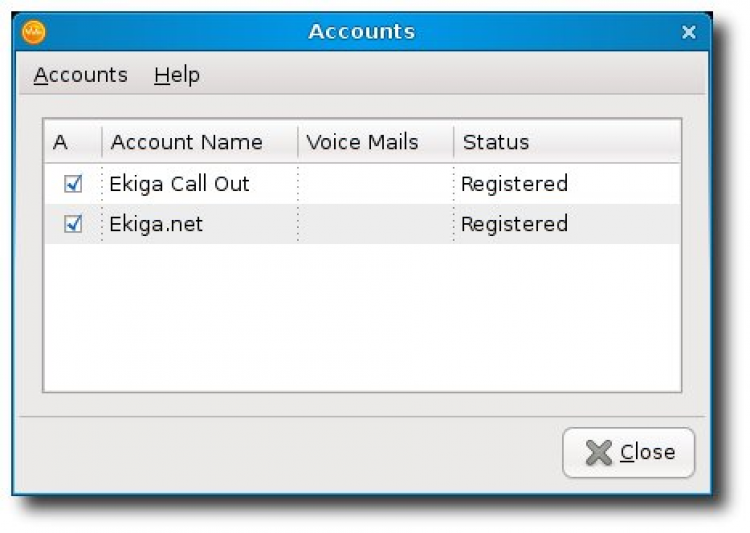Open the Help menu
This screenshot has height=533, width=750.
176,75
